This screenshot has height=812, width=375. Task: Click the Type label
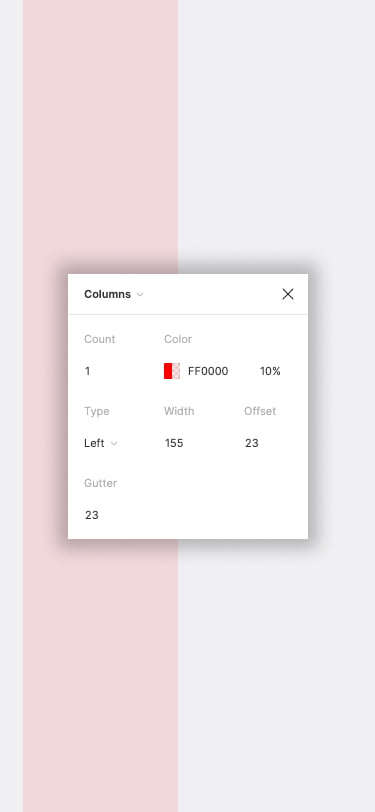pyautogui.click(x=97, y=411)
